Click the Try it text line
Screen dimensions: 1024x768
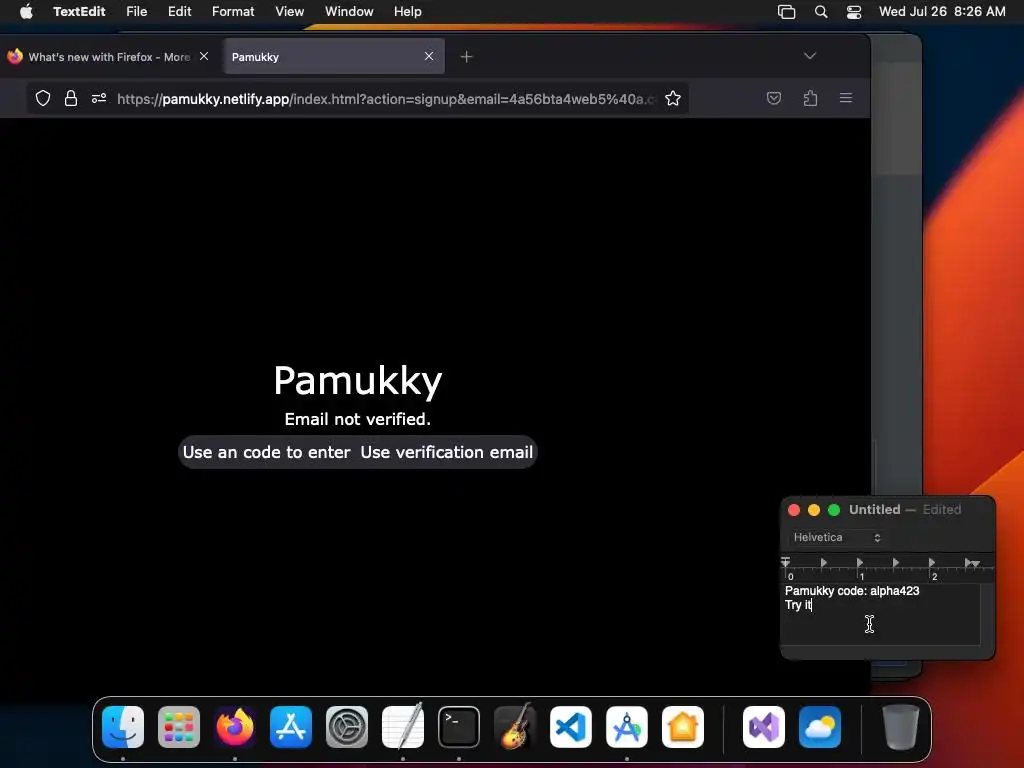(x=797, y=605)
